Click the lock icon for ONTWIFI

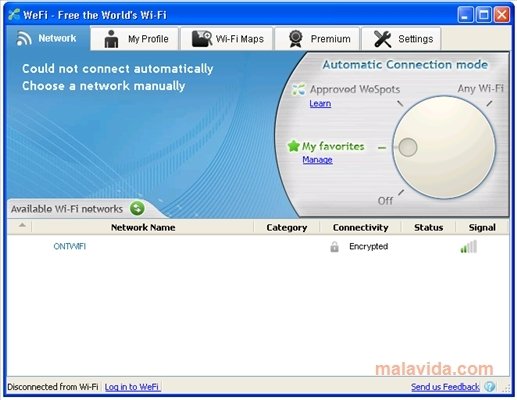(x=334, y=247)
